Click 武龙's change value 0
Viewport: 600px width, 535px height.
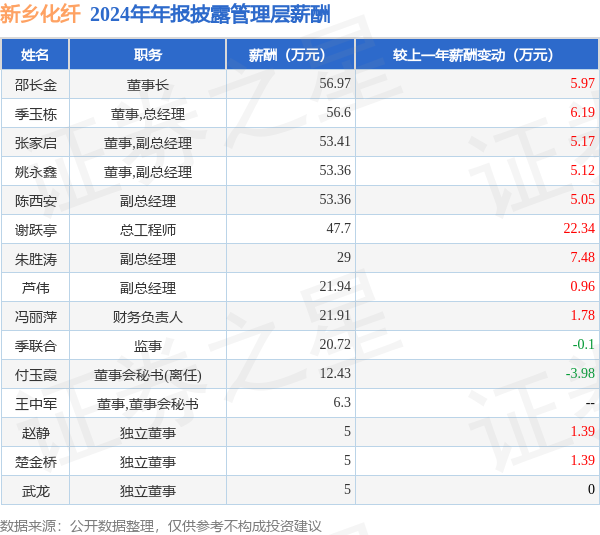[591, 489]
